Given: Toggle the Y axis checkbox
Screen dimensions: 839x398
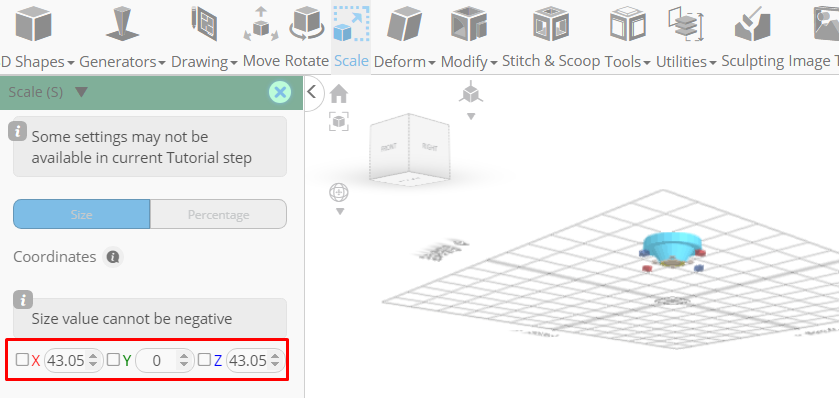Looking at the screenshot, I should pyautogui.click(x=113, y=360).
